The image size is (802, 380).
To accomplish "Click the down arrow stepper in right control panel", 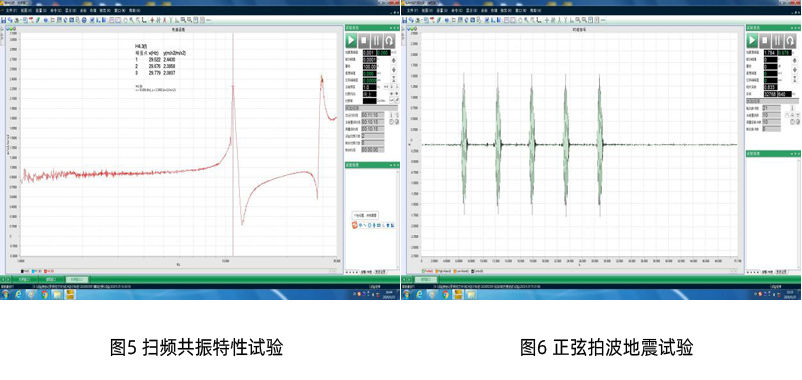I will click(x=794, y=70).
